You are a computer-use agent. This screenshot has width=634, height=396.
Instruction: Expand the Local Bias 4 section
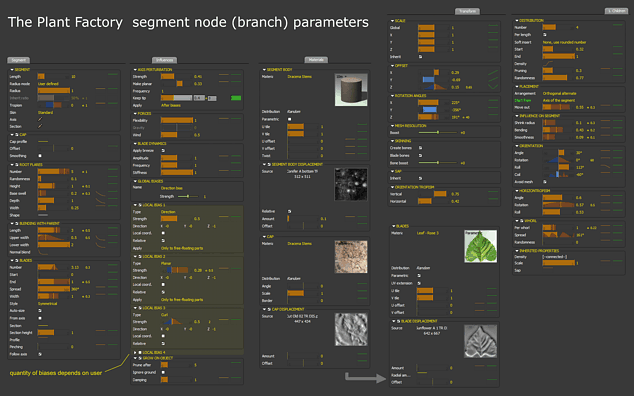135,352
